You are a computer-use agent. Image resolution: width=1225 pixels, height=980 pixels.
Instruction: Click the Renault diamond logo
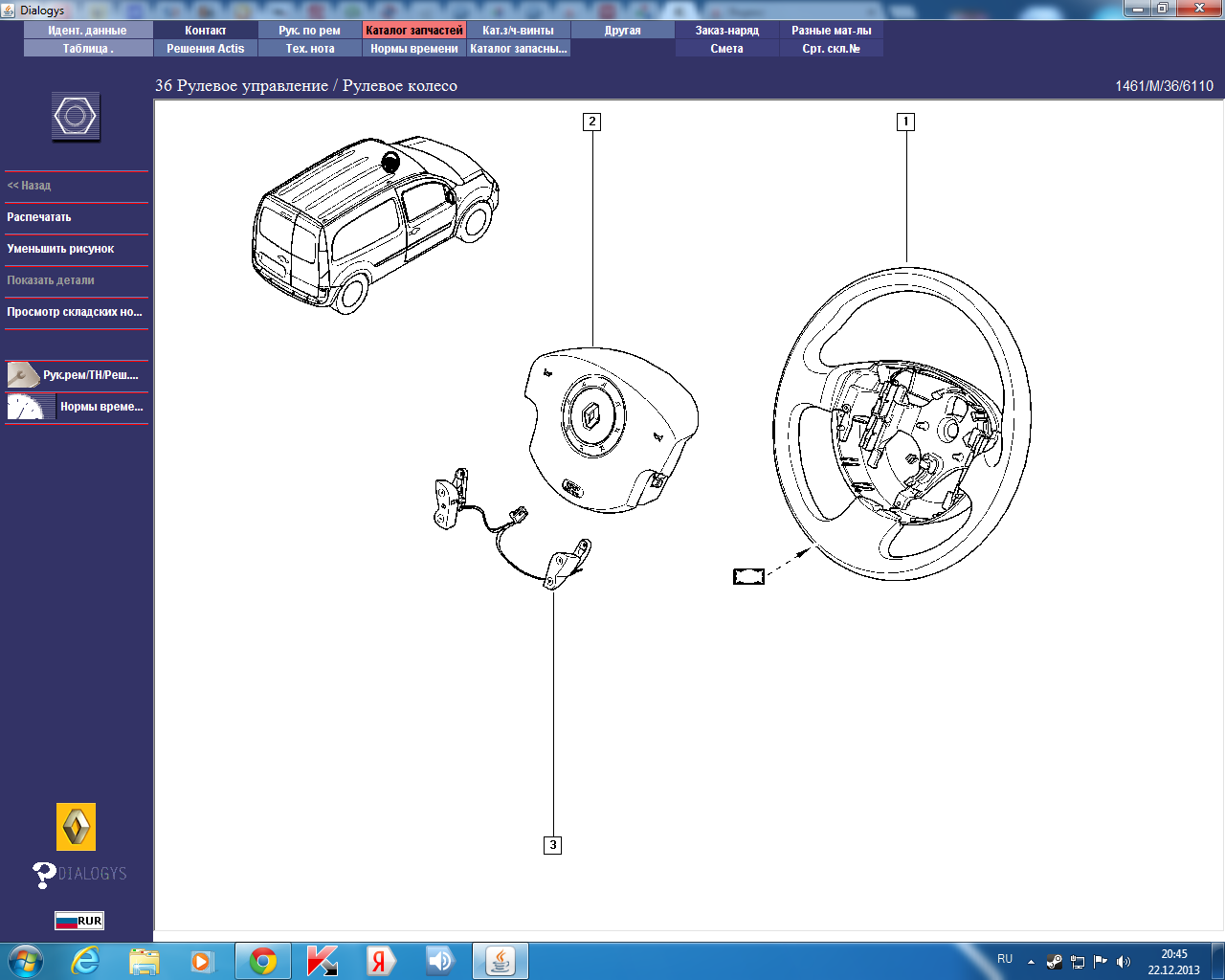pyautogui.click(x=76, y=827)
